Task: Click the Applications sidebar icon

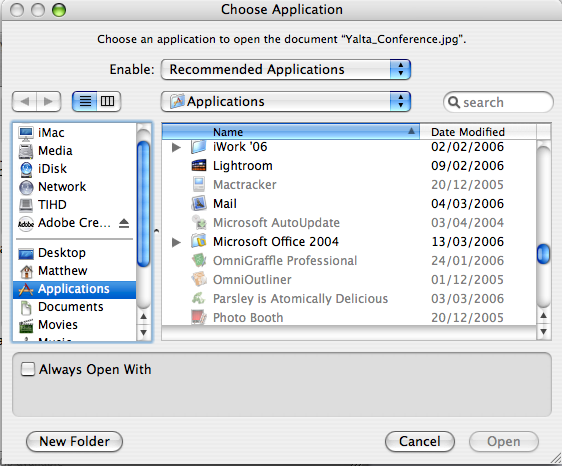Action: coord(26,289)
